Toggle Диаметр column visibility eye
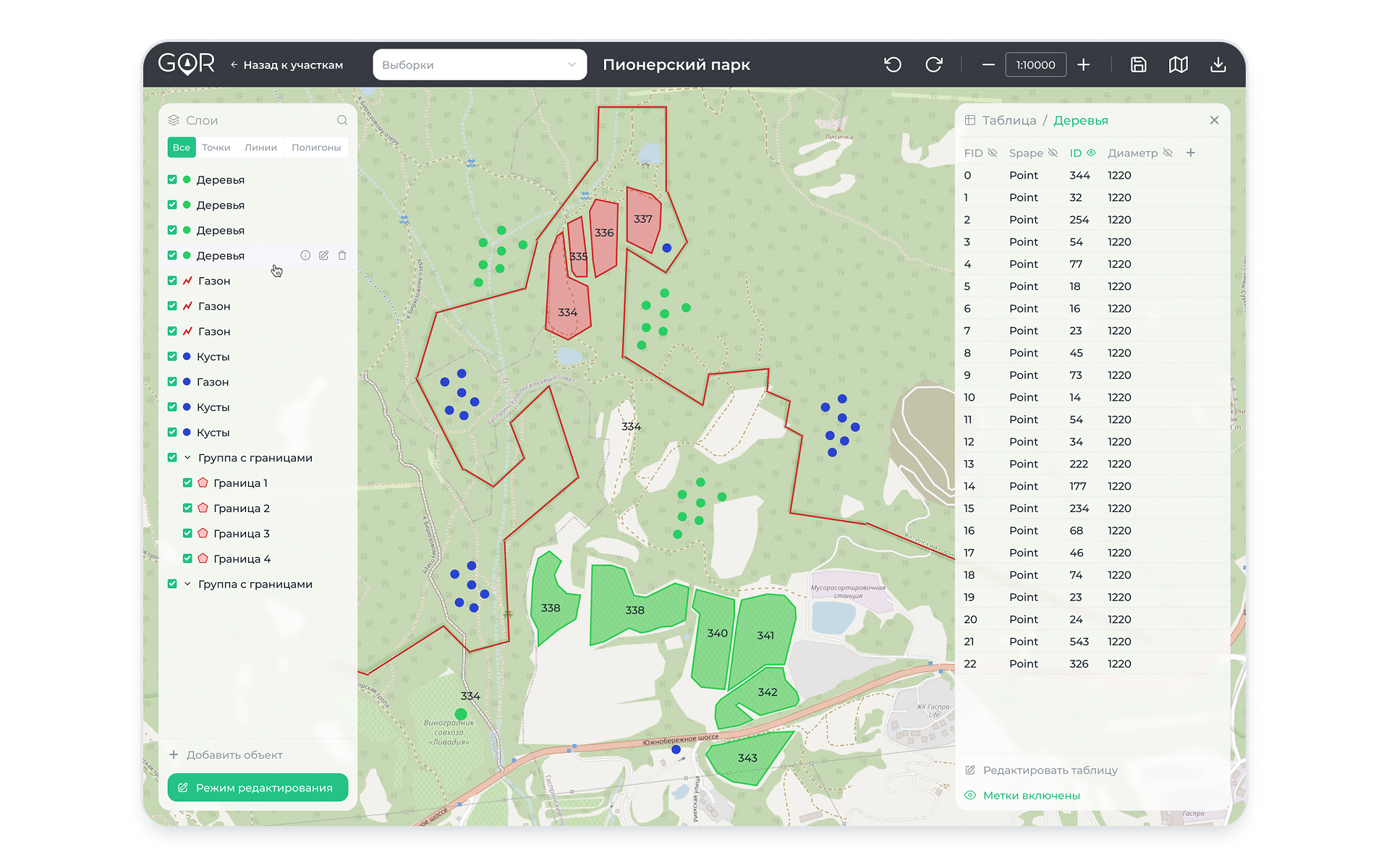The image size is (1389, 868). tap(1168, 153)
